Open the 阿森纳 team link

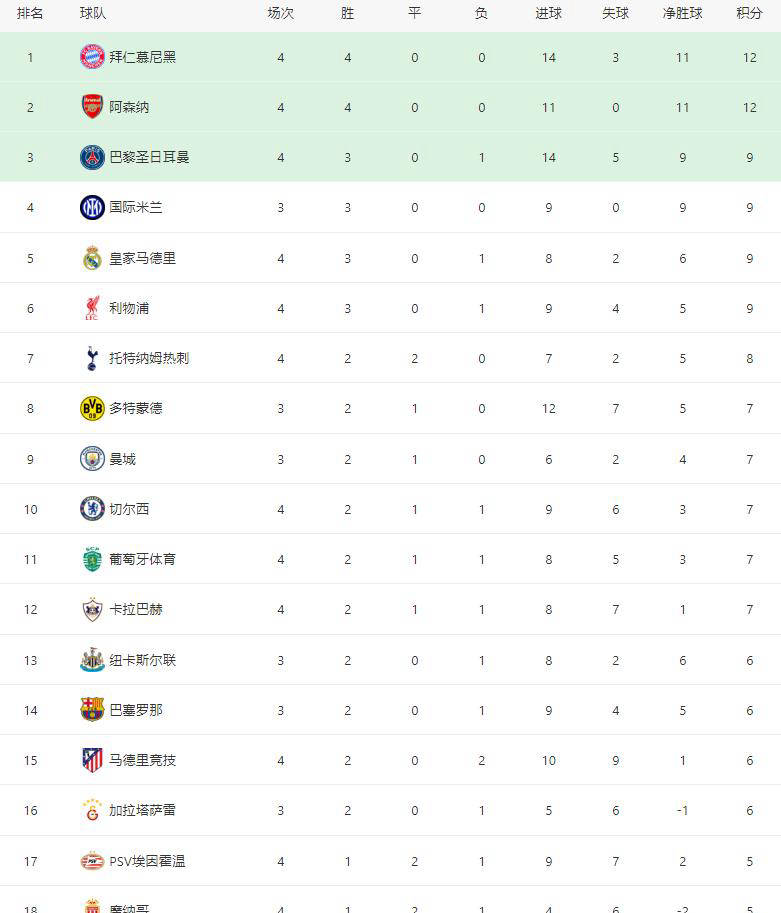click(x=129, y=107)
